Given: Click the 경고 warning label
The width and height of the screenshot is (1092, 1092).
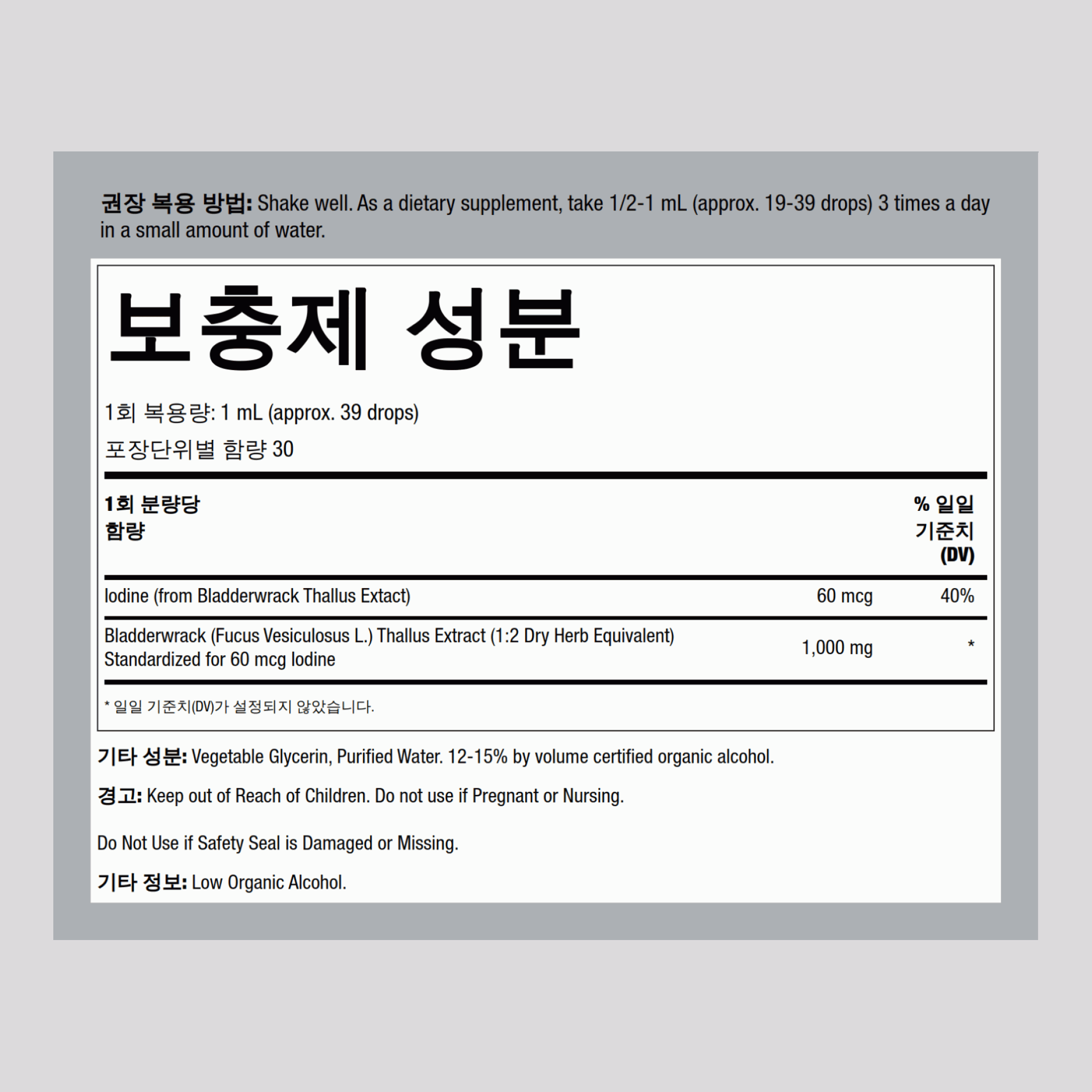Looking at the screenshot, I should click(x=120, y=796).
